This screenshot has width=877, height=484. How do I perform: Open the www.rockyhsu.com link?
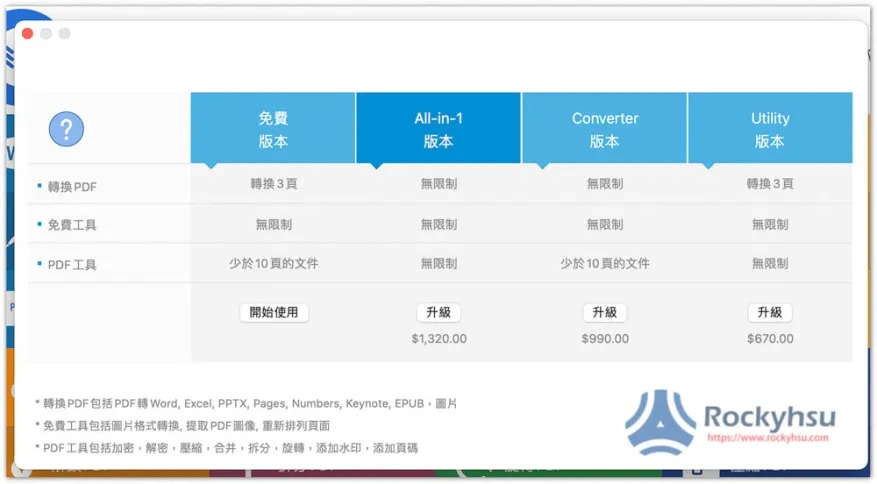pyautogui.click(x=768, y=438)
